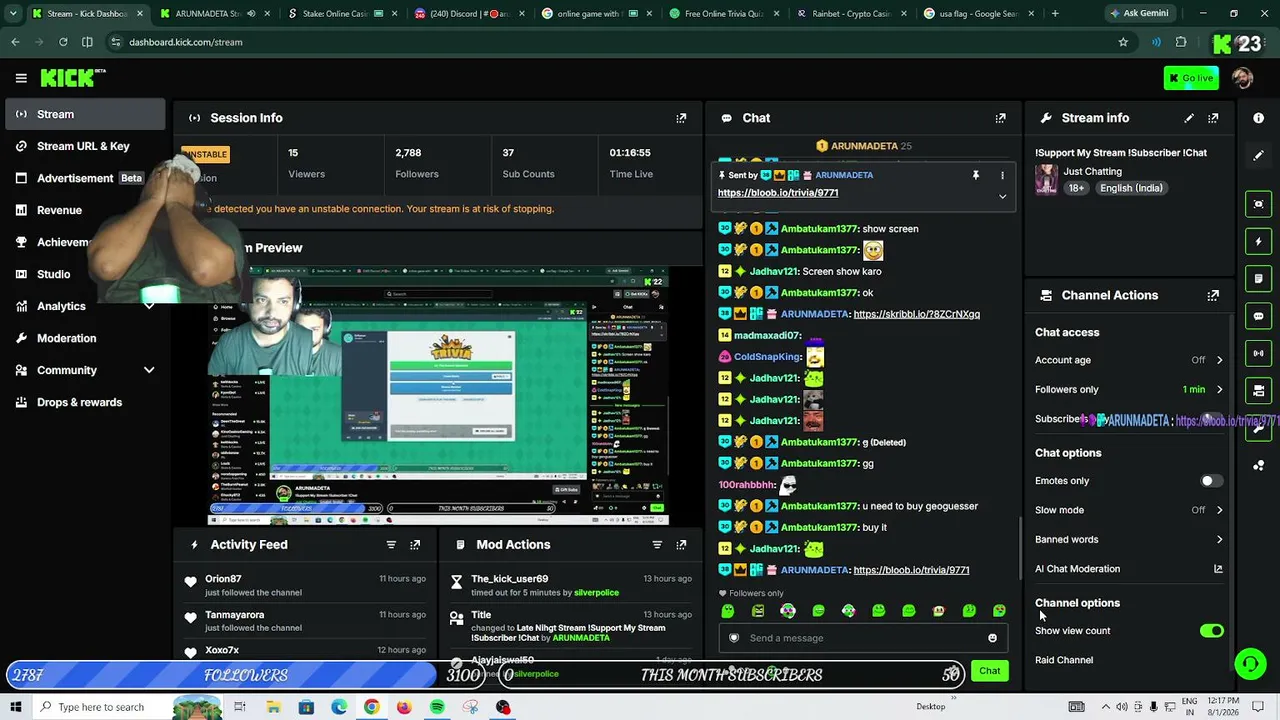Open Windows Start menu

click(15, 707)
